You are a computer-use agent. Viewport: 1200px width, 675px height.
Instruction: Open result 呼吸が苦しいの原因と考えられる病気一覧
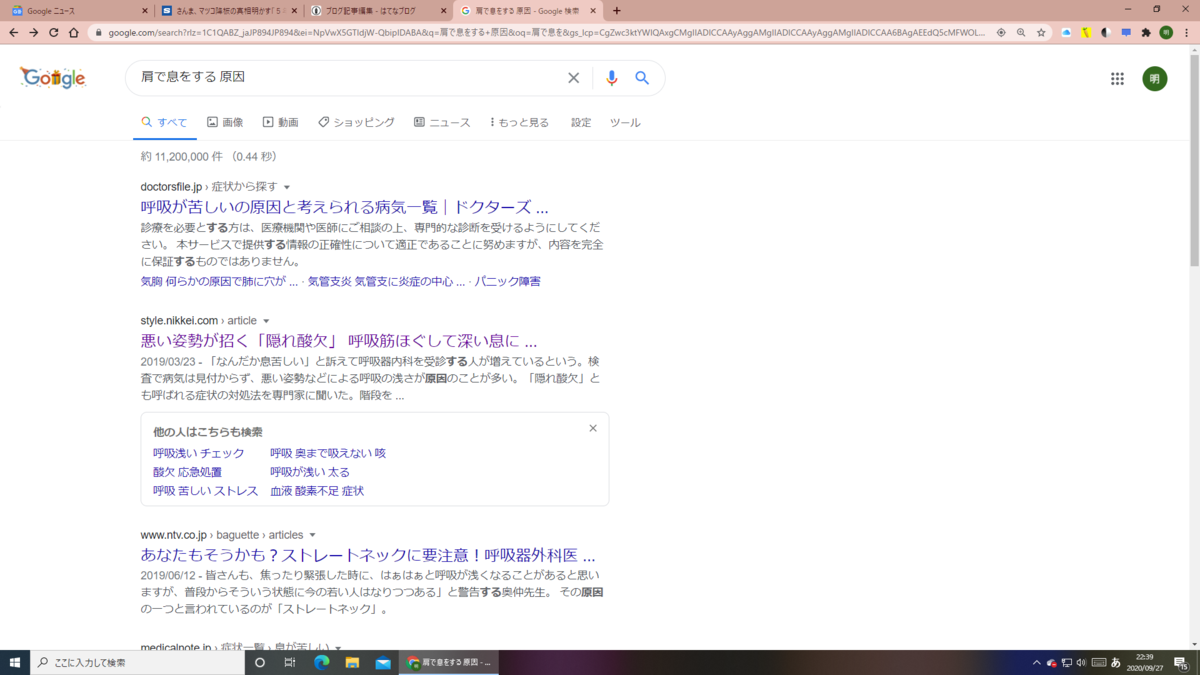[x=345, y=207]
